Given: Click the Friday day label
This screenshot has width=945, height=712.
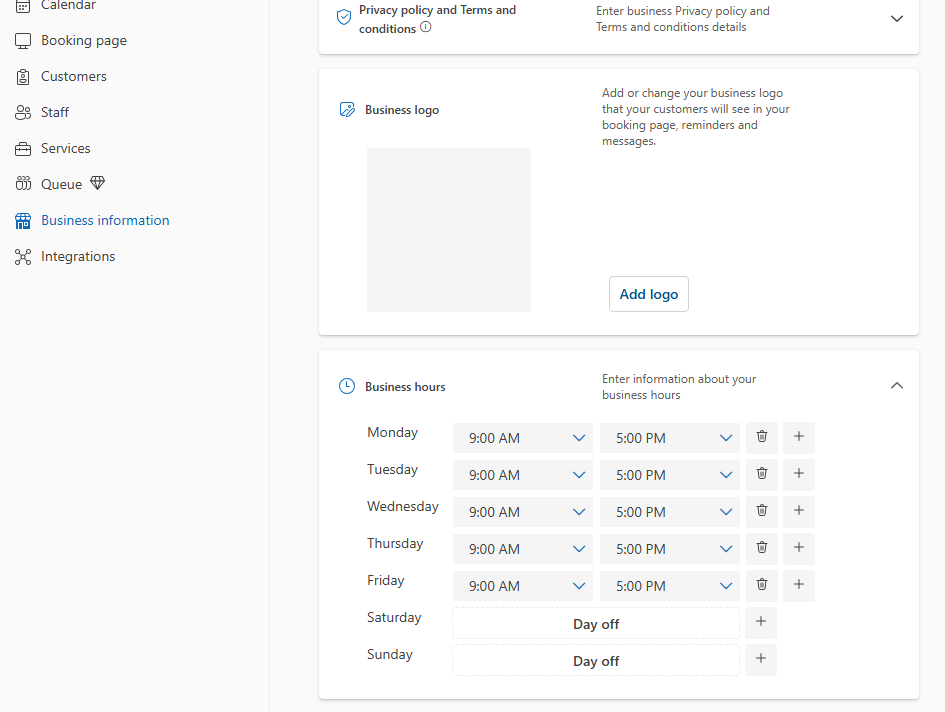Looking at the screenshot, I should pos(386,581).
